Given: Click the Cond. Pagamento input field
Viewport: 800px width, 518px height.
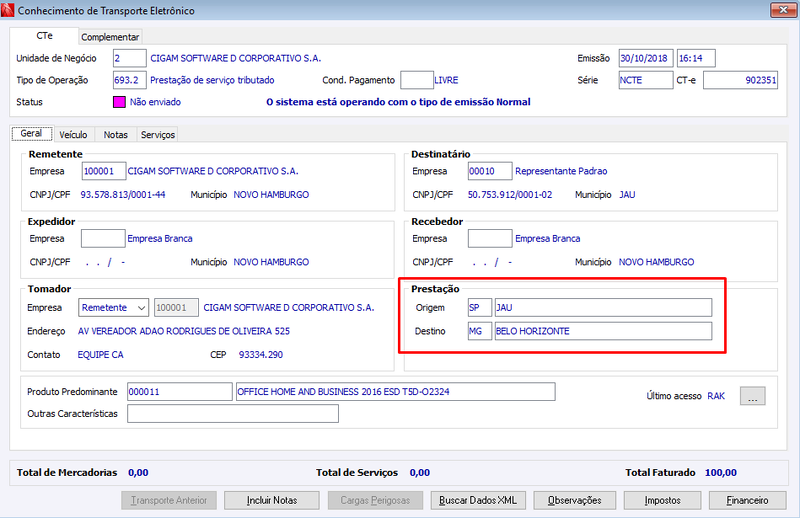Looking at the screenshot, I should 417,80.
